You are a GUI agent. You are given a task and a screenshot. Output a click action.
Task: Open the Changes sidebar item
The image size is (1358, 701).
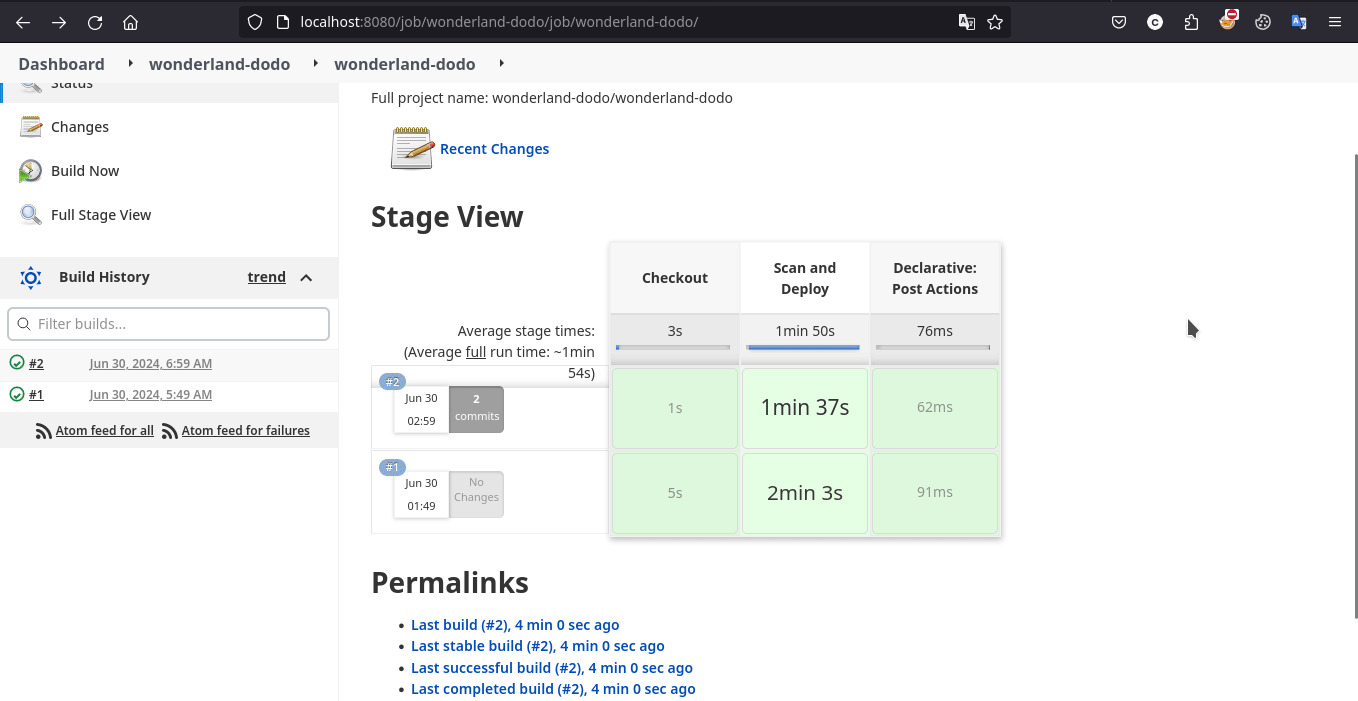(80, 127)
